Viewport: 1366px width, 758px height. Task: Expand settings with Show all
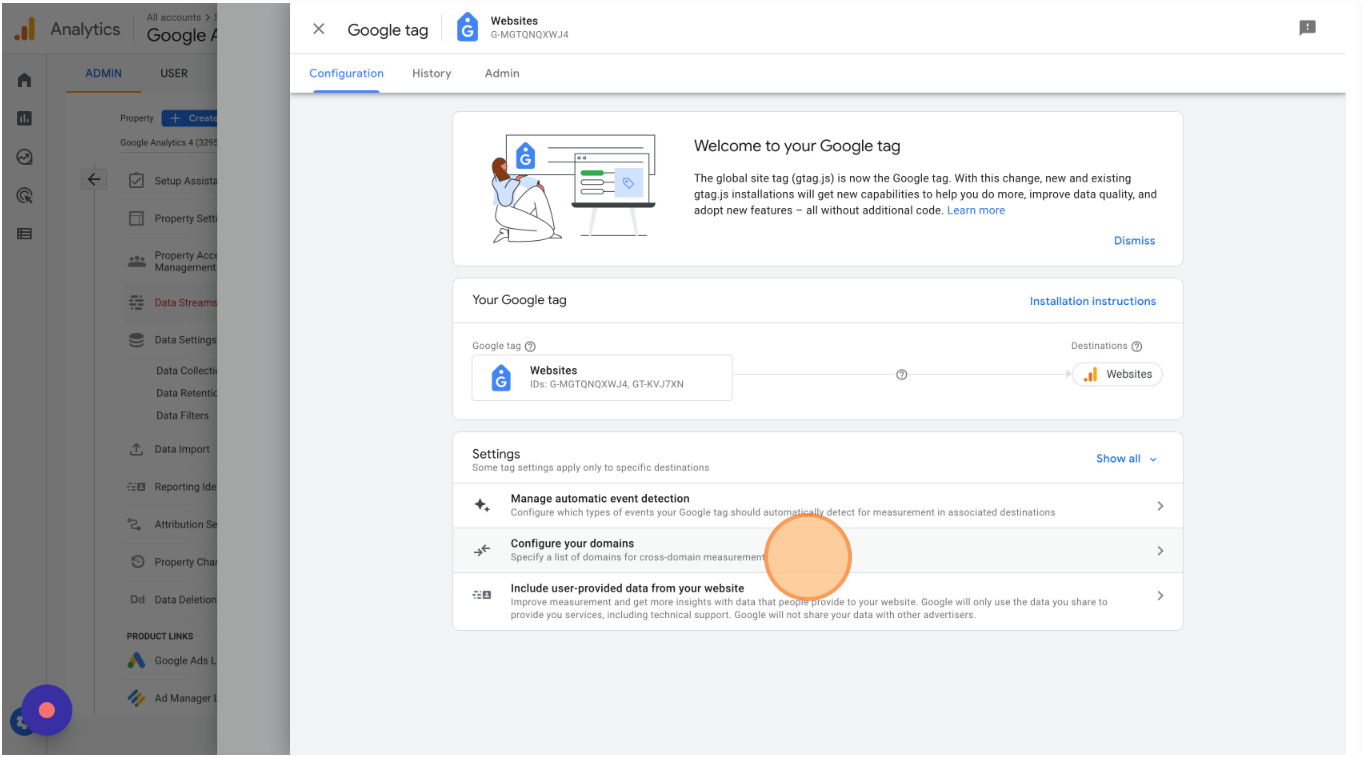(1126, 459)
